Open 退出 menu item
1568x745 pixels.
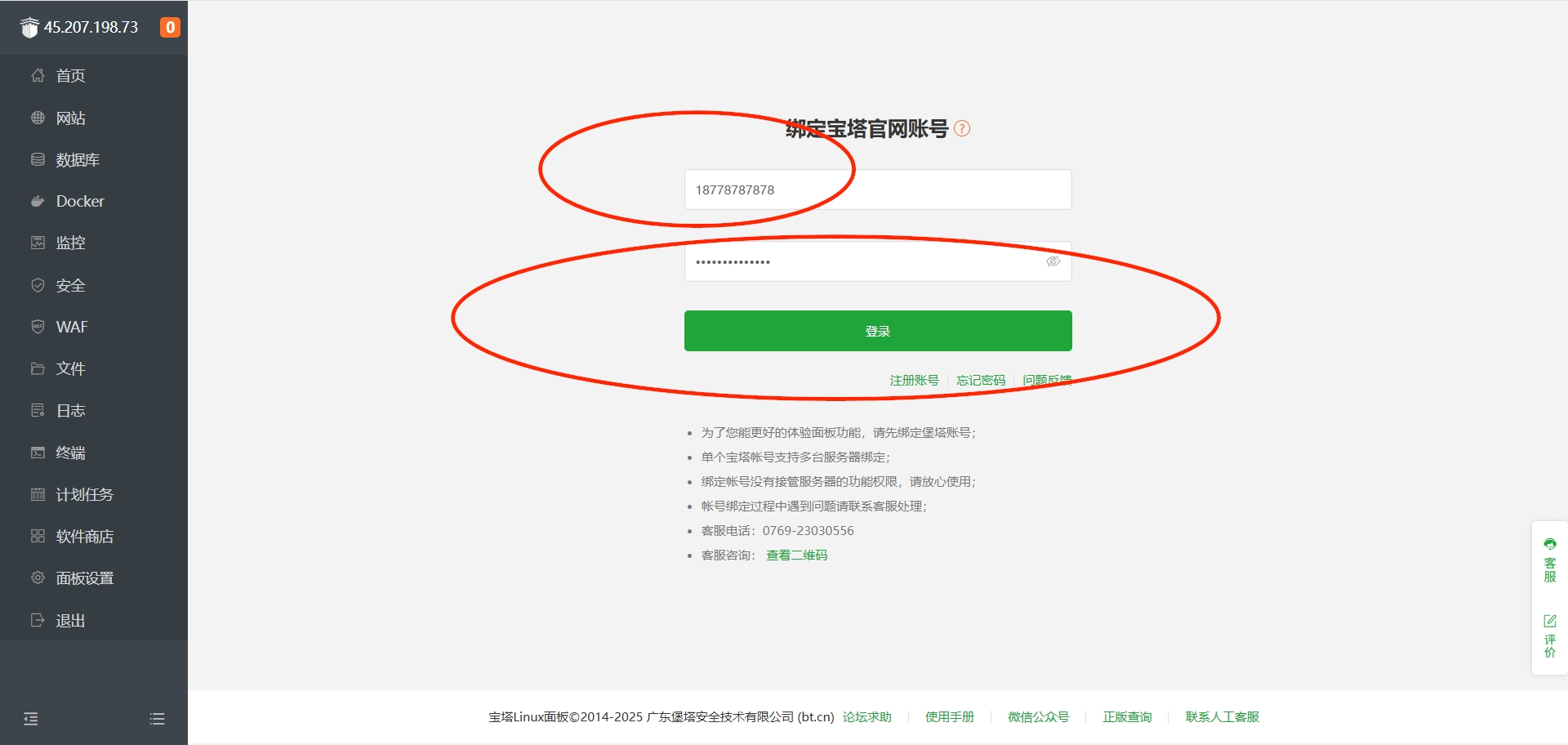point(94,620)
